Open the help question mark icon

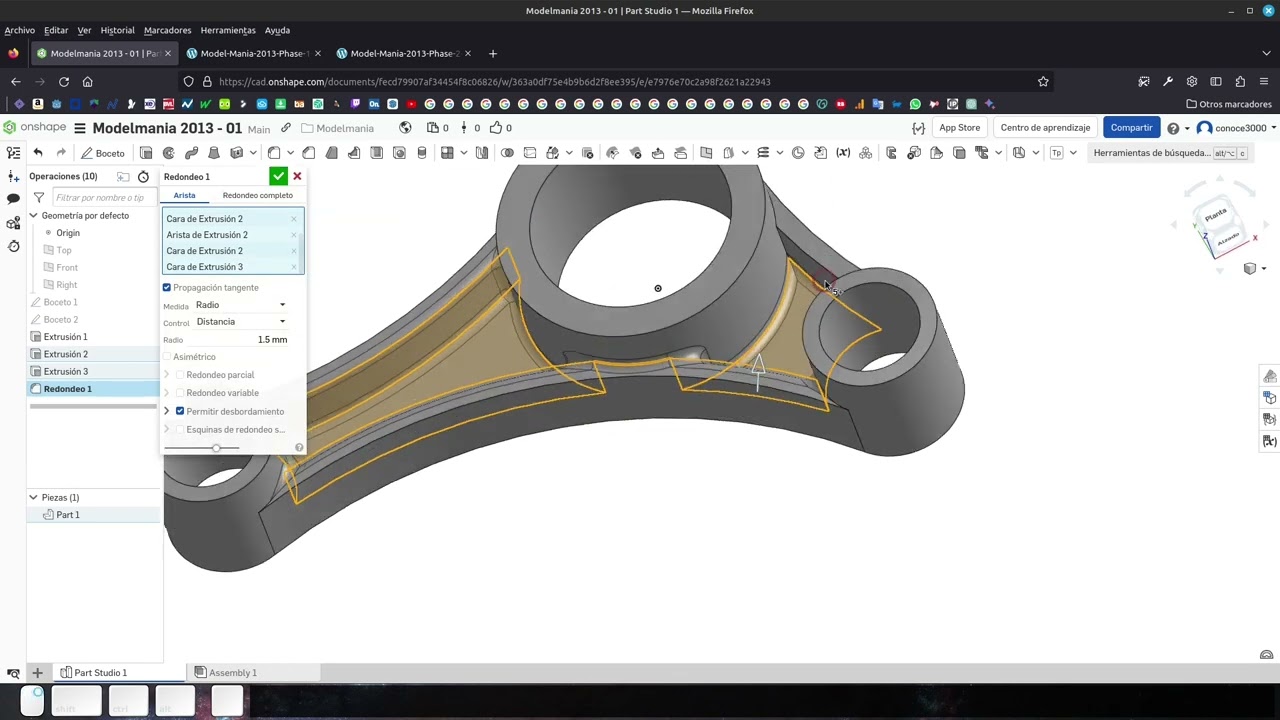click(x=1173, y=128)
